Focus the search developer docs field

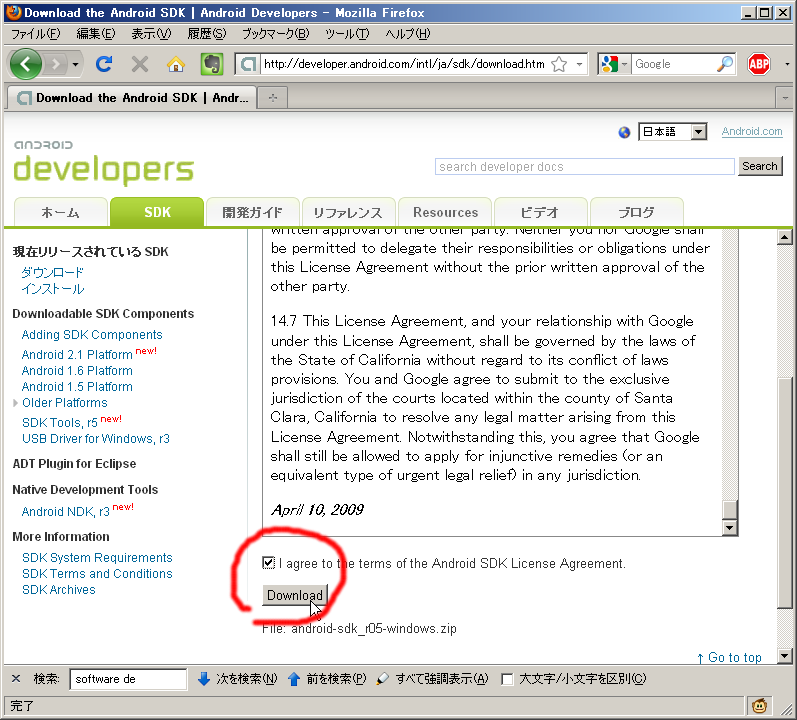pos(585,167)
